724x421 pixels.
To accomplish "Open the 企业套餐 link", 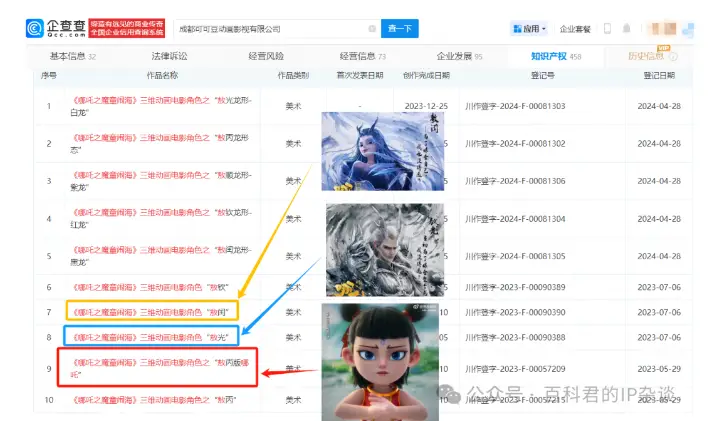I will point(575,29).
